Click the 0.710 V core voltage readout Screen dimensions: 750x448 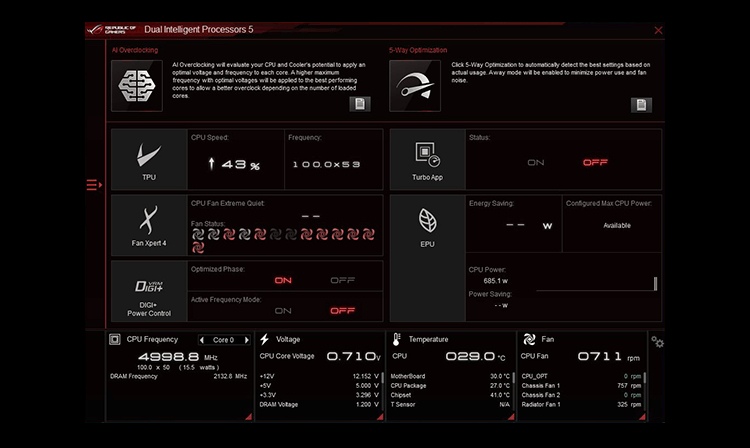click(x=354, y=356)
